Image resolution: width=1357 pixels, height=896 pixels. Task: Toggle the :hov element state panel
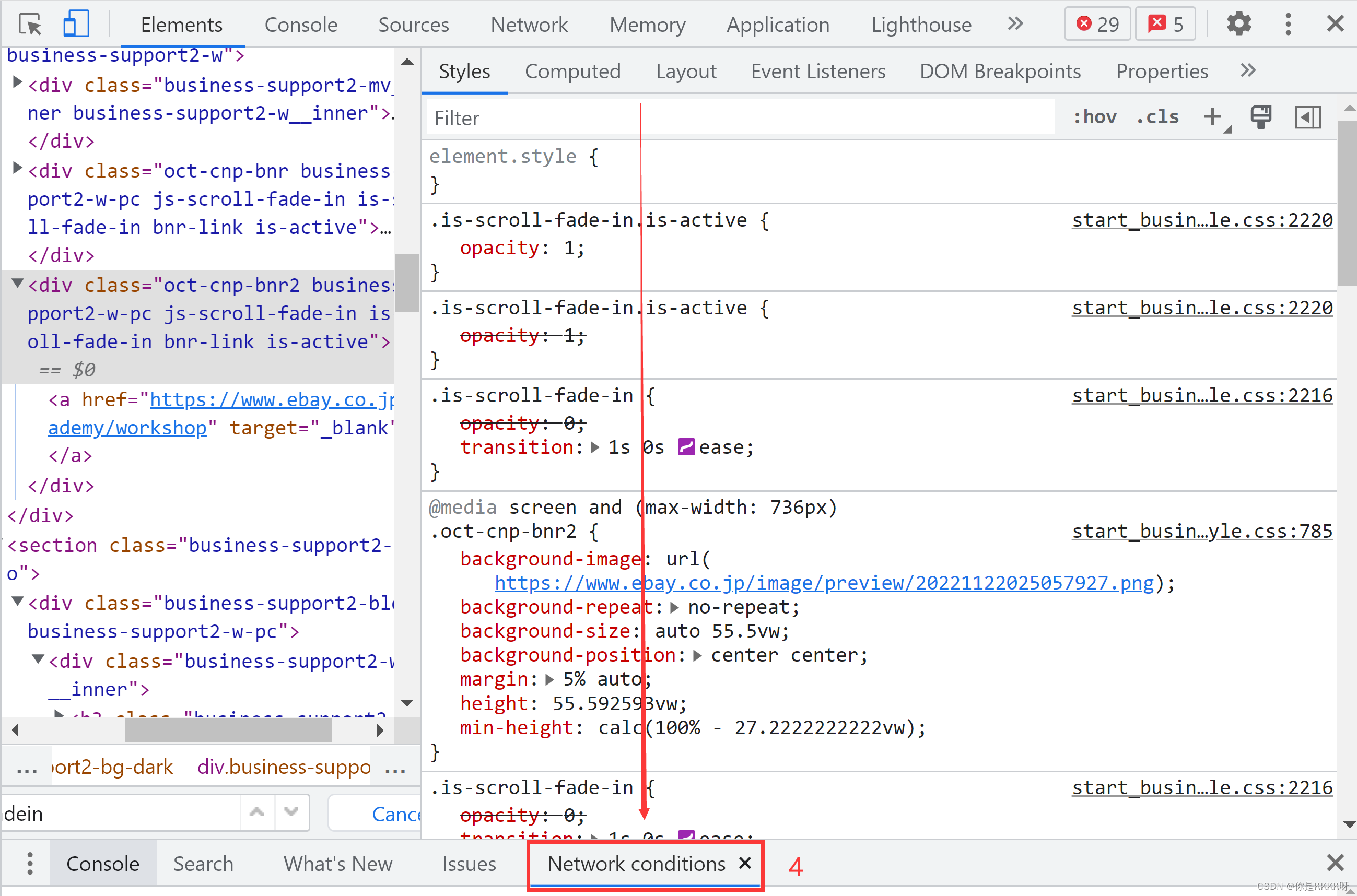[x=1095, y=116]
